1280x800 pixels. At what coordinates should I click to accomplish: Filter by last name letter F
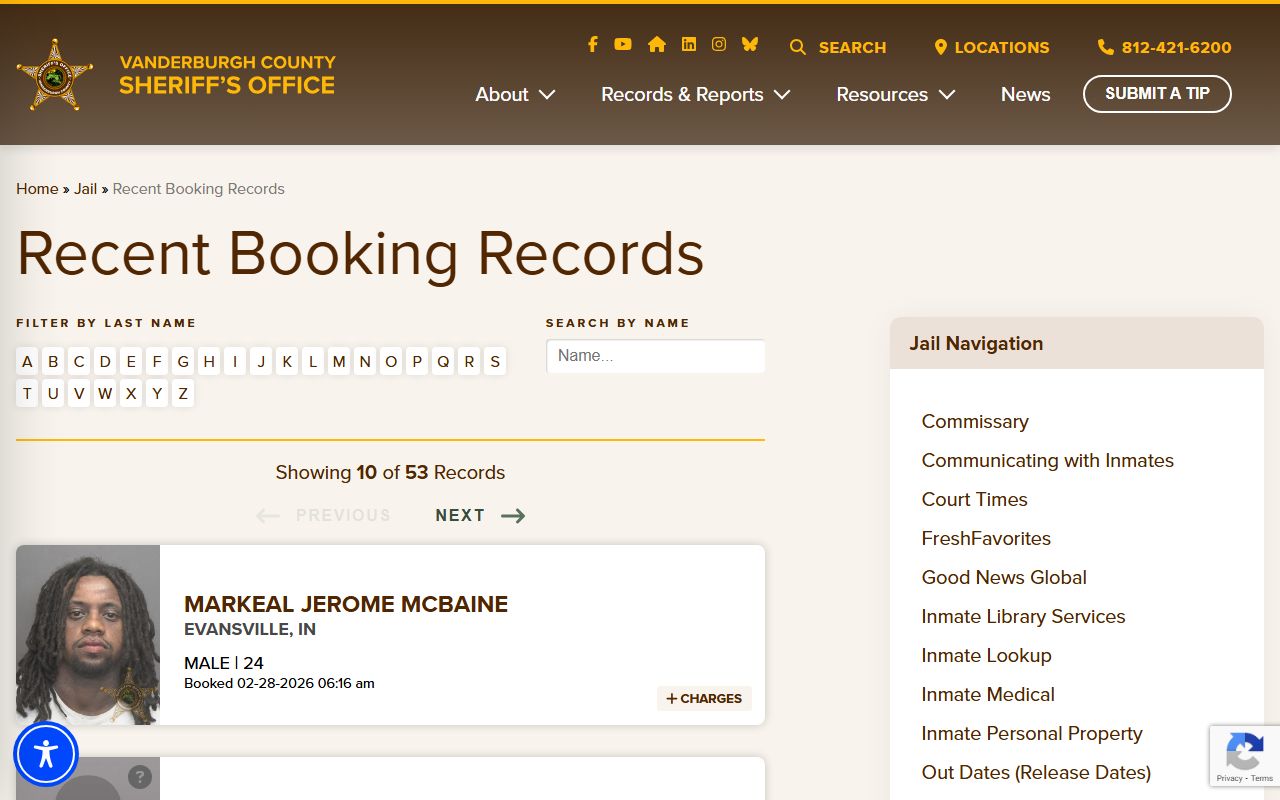157,362
